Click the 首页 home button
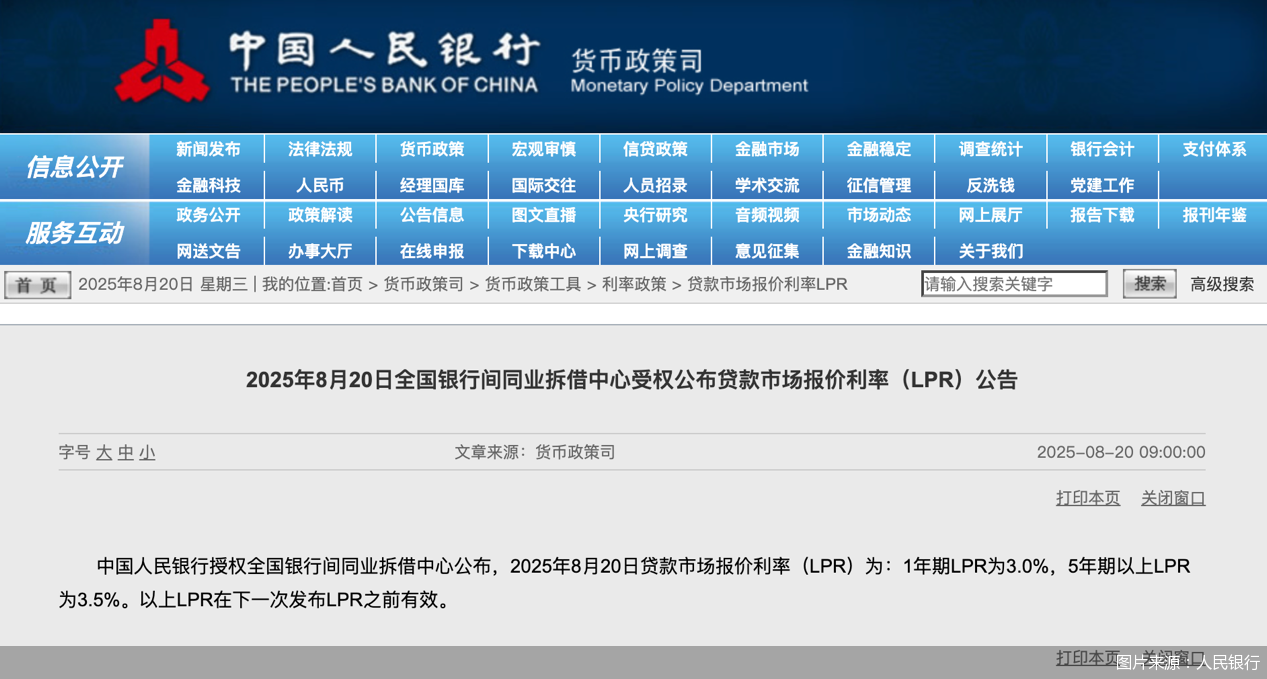 pos(37,285)
